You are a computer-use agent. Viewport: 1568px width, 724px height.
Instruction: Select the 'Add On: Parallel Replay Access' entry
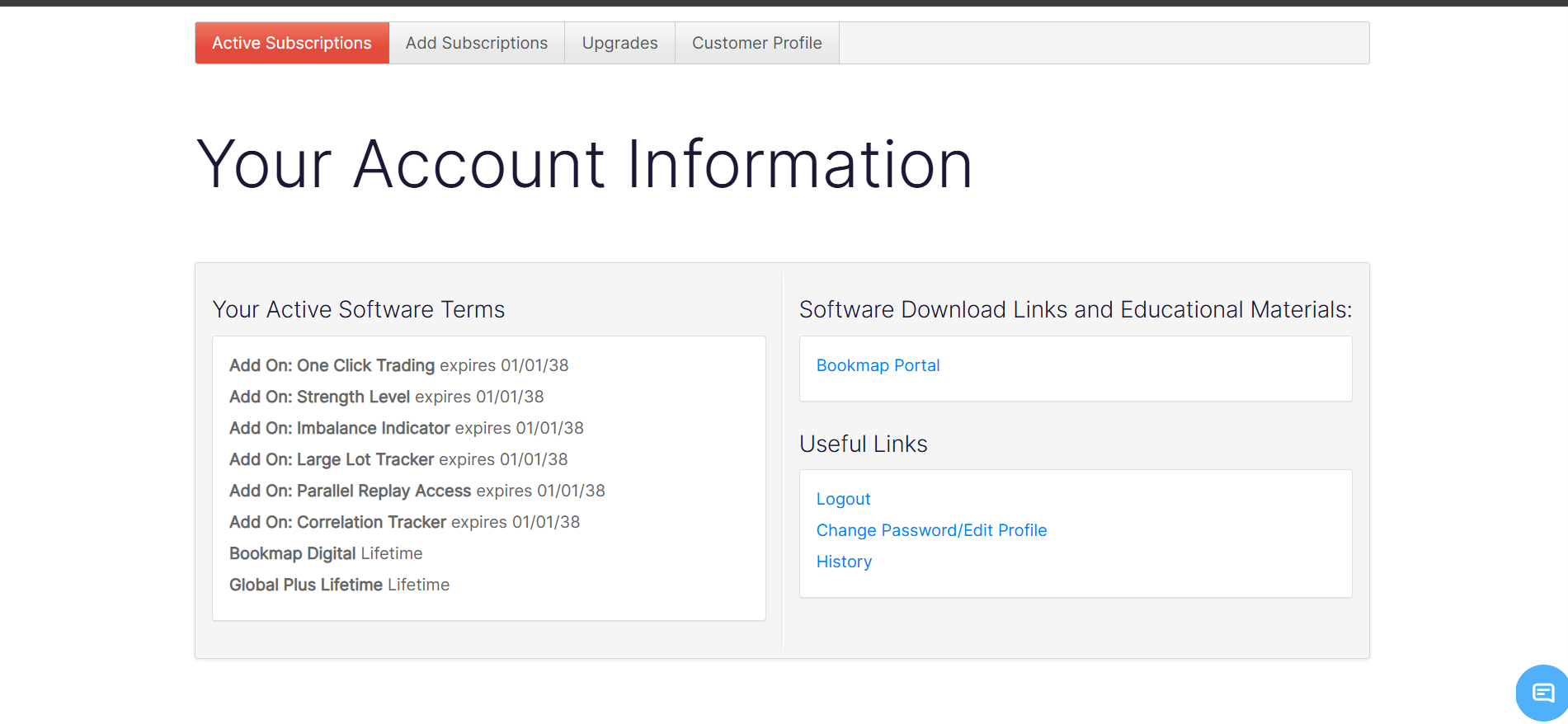tap(417, 491)
